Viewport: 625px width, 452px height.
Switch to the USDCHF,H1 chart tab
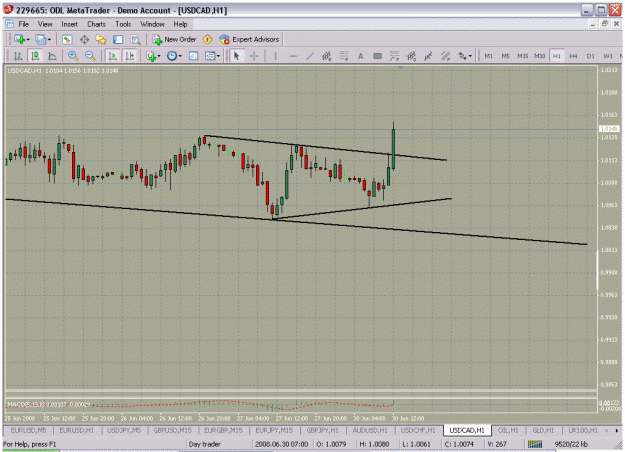[x=418, y=430]
